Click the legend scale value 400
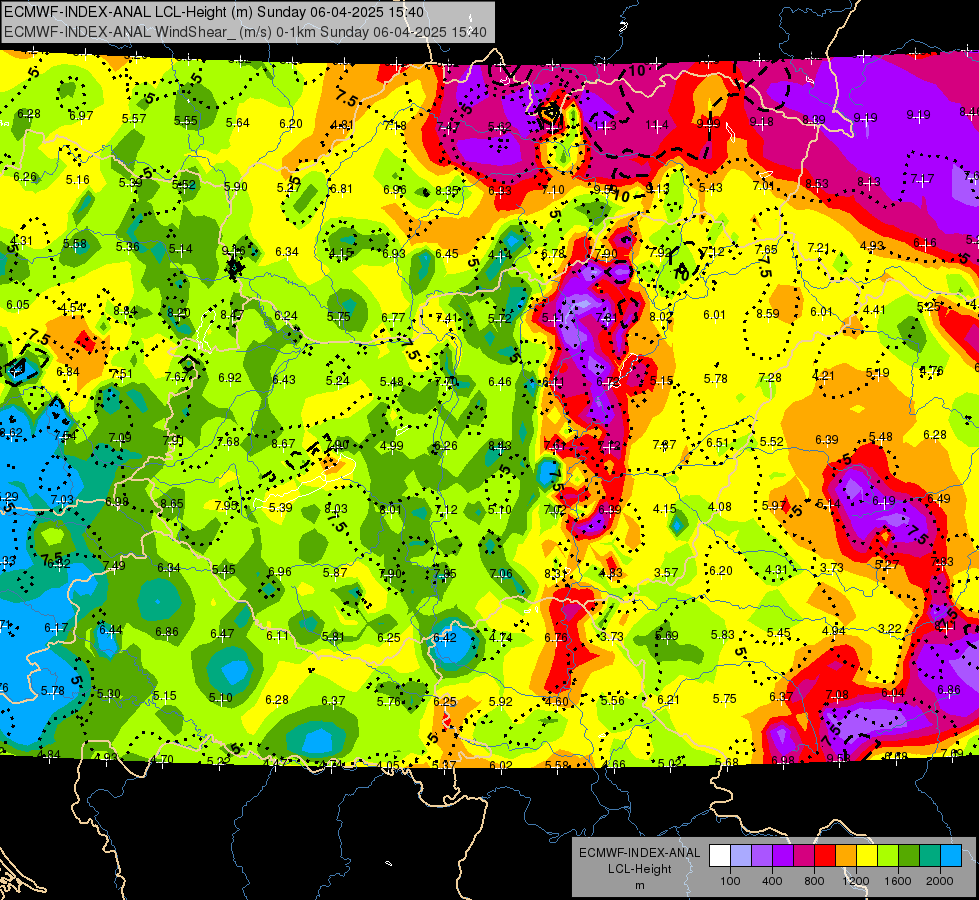Image resolution: width=979 pixels, height=900 pixels. 772,881
